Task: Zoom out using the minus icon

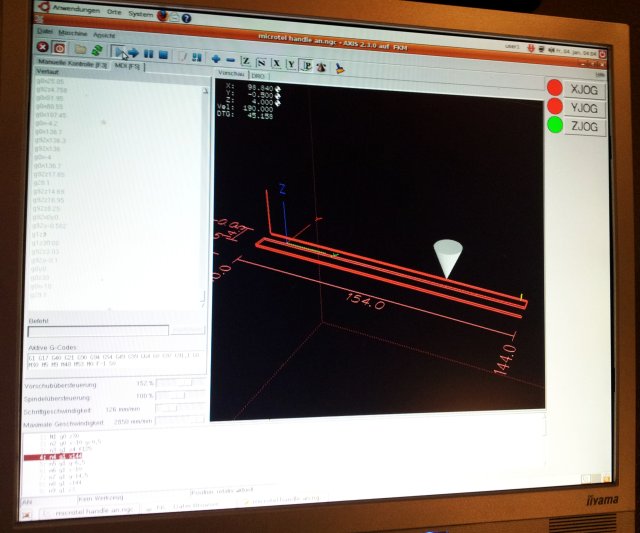Action: click(231, 59)
